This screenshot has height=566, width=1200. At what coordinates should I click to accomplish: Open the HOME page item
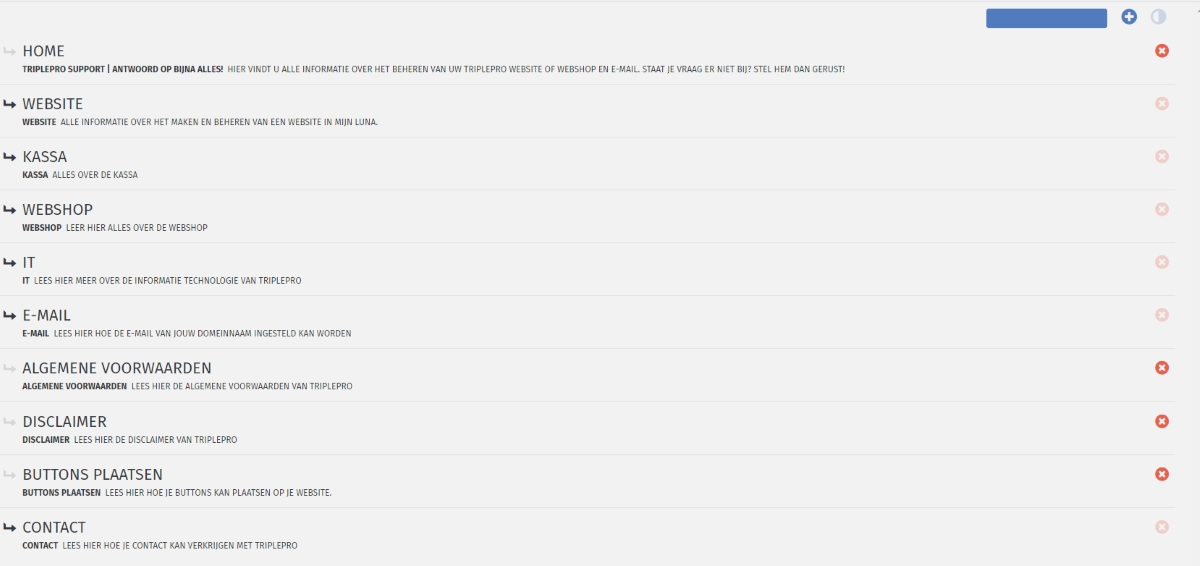click(x=43, y=51)
